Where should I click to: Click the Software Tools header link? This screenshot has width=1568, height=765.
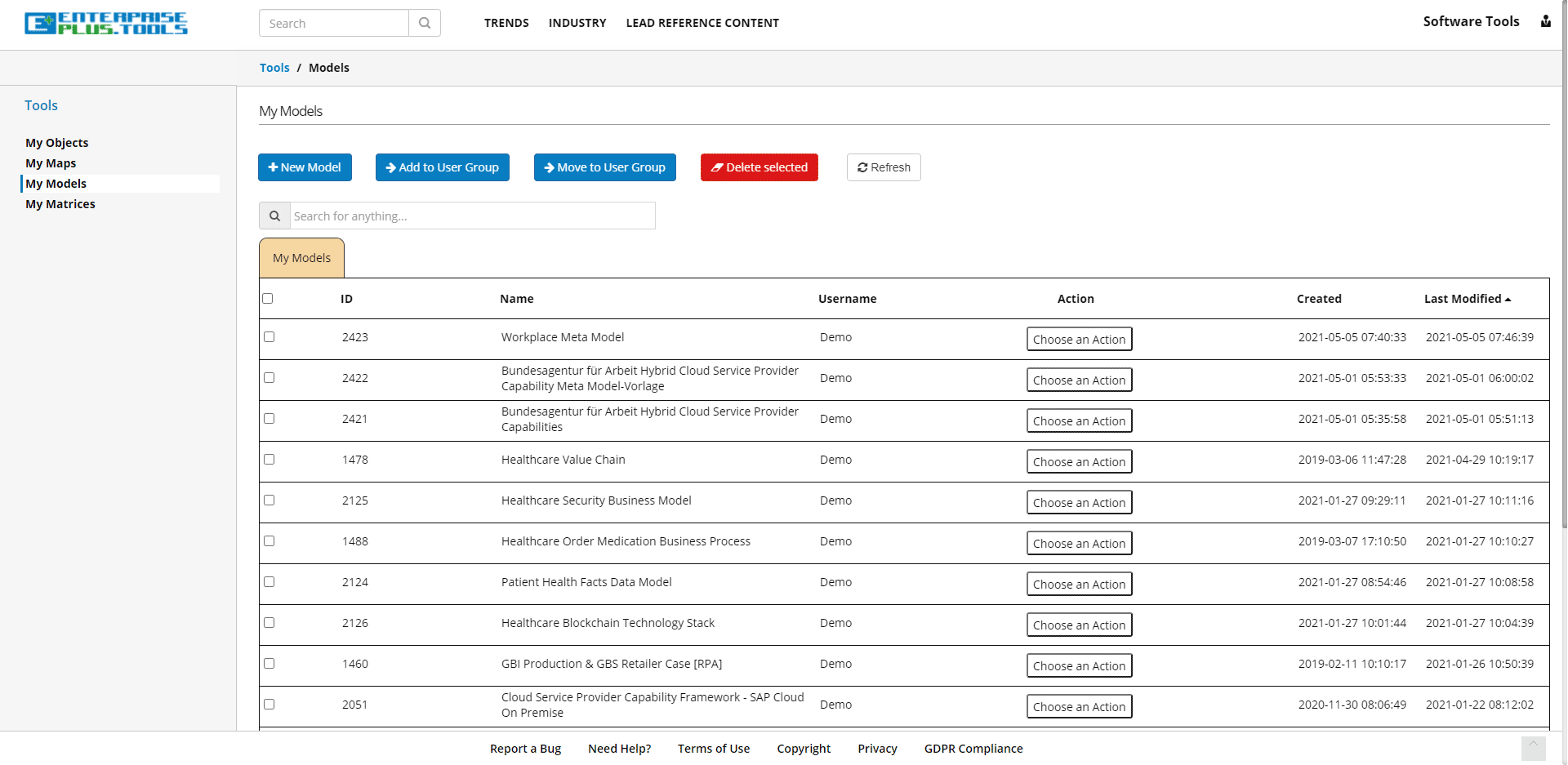tap(1471, 21)
